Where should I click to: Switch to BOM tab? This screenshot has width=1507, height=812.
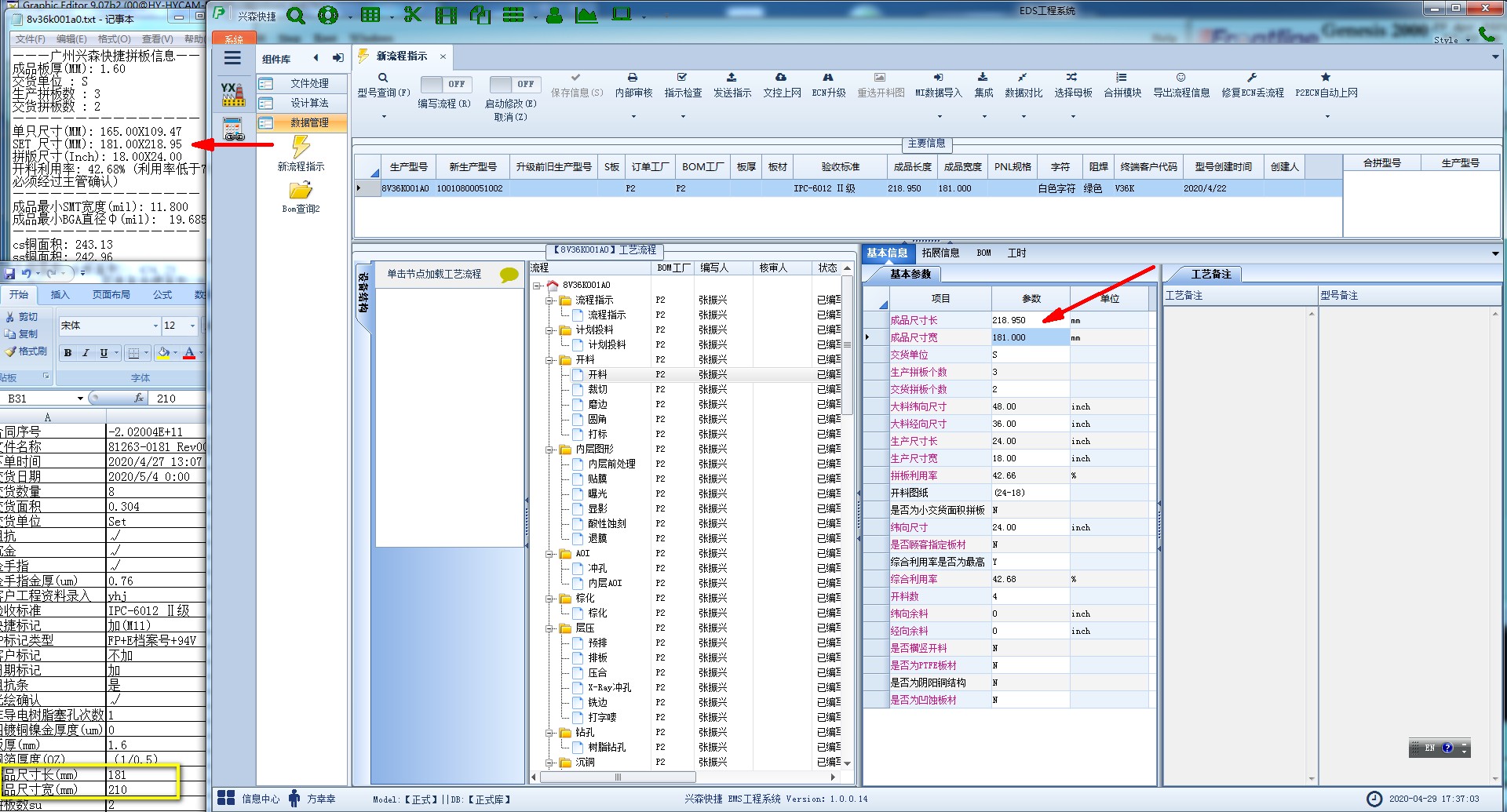[983, 253]
